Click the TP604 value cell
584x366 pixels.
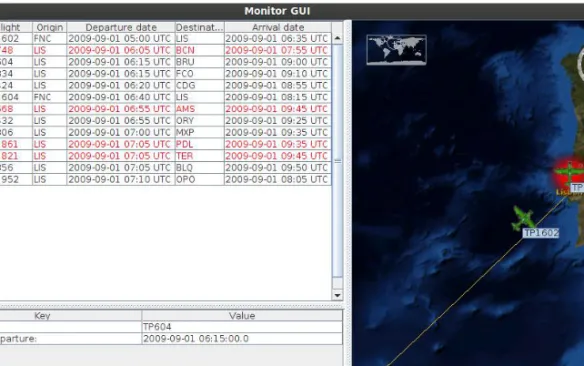(242, 327)
